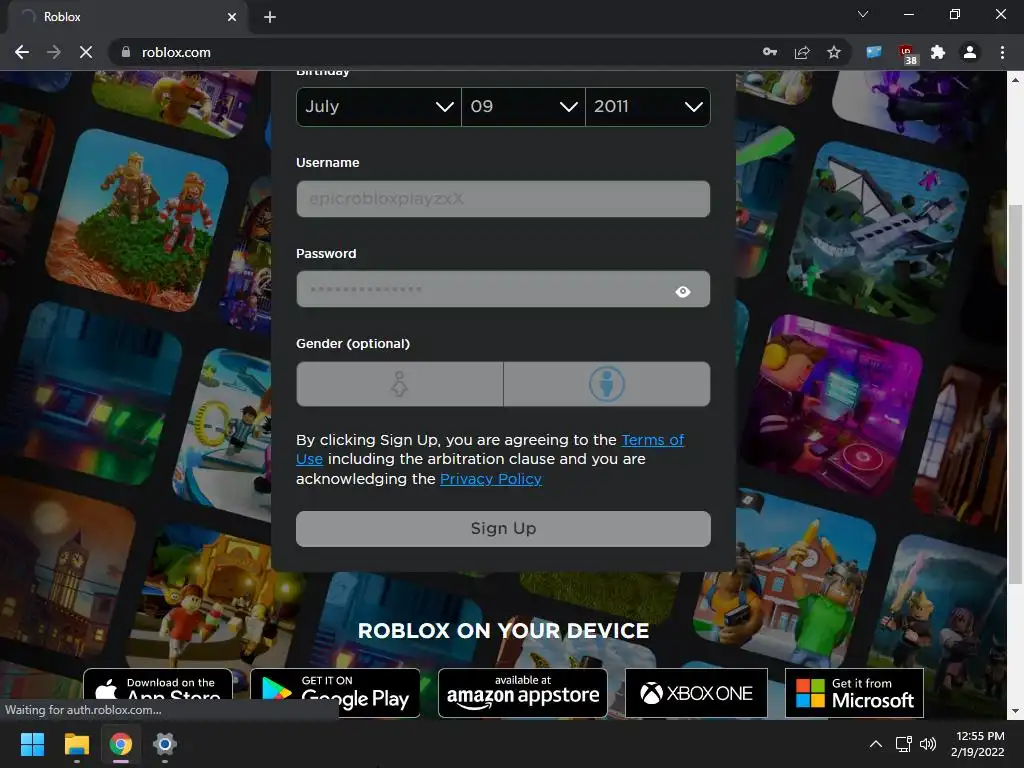Show hidden system tray icons

coord(876,744)
